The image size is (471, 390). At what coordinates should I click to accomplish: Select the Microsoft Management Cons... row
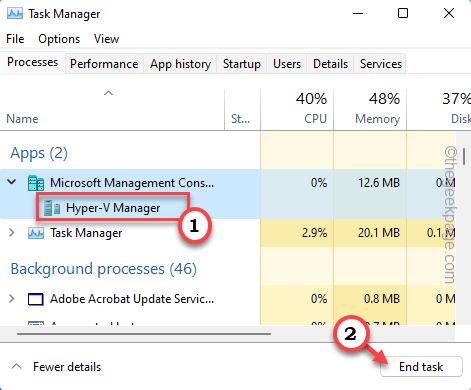[228, 182]
